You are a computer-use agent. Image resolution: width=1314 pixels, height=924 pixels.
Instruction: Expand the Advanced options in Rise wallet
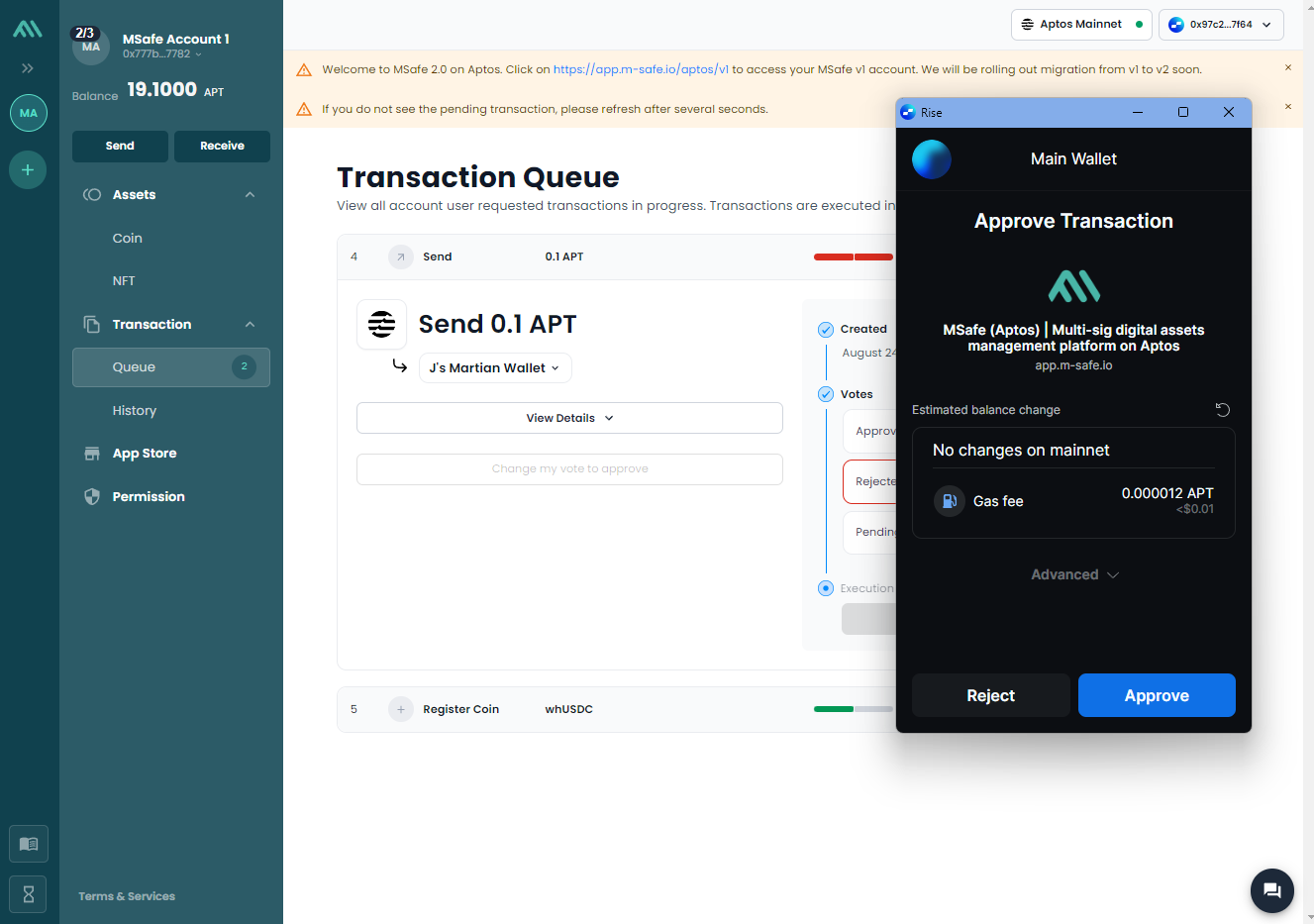(x=1073, y=574)
